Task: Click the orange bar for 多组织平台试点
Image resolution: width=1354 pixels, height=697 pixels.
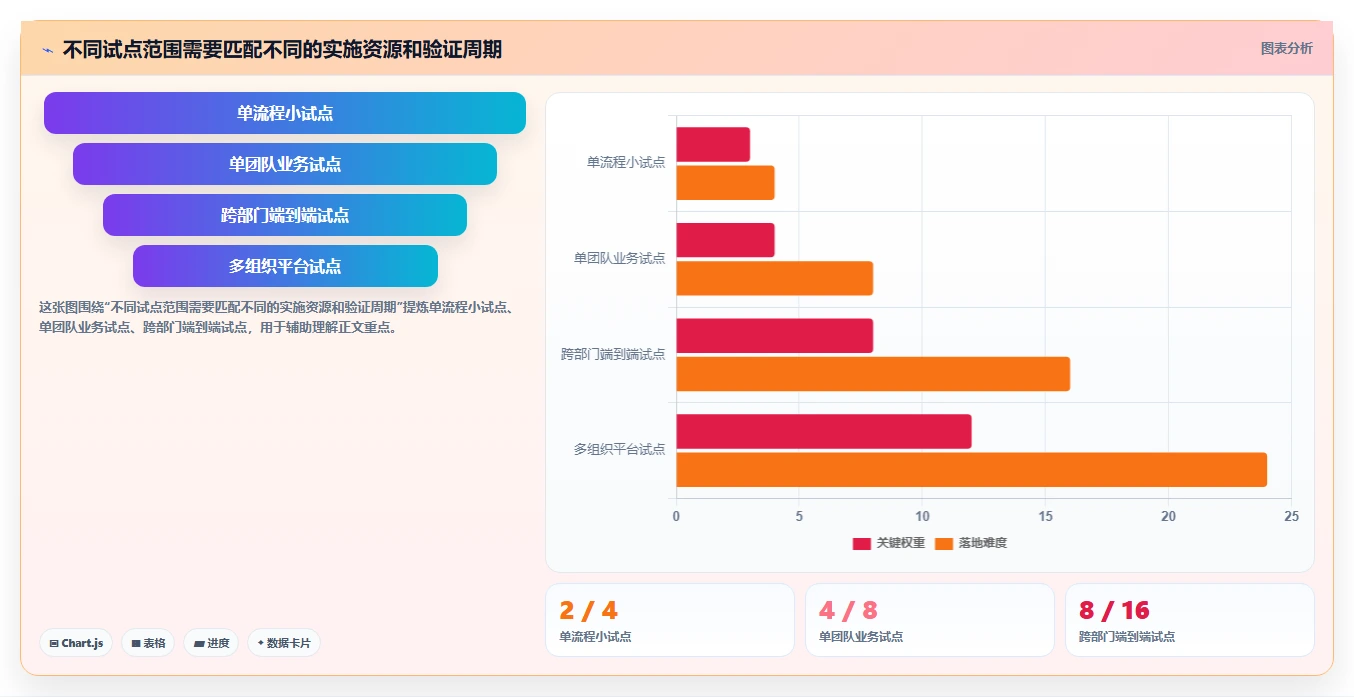Action: pyautogui.click(x=972, y=470)
